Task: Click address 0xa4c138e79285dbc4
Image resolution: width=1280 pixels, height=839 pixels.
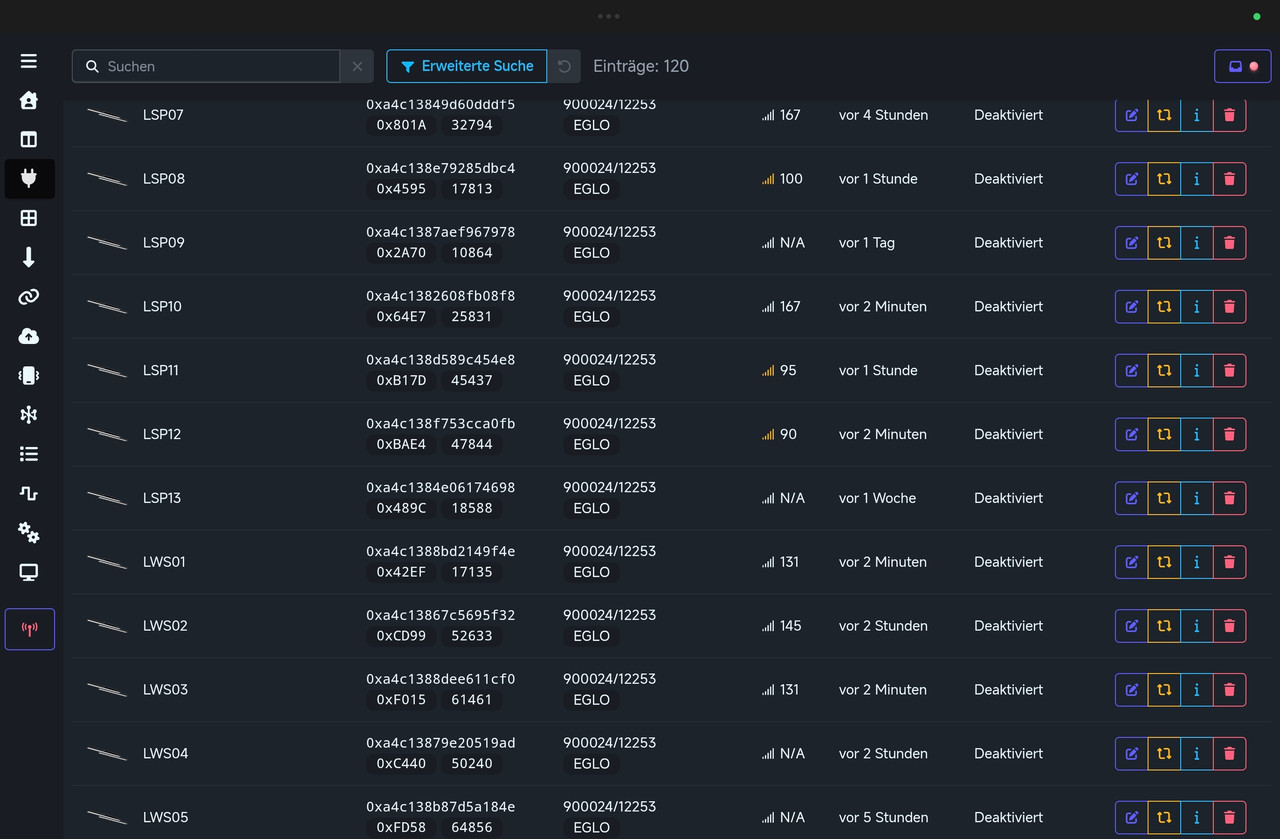Action: click(441, 168)
